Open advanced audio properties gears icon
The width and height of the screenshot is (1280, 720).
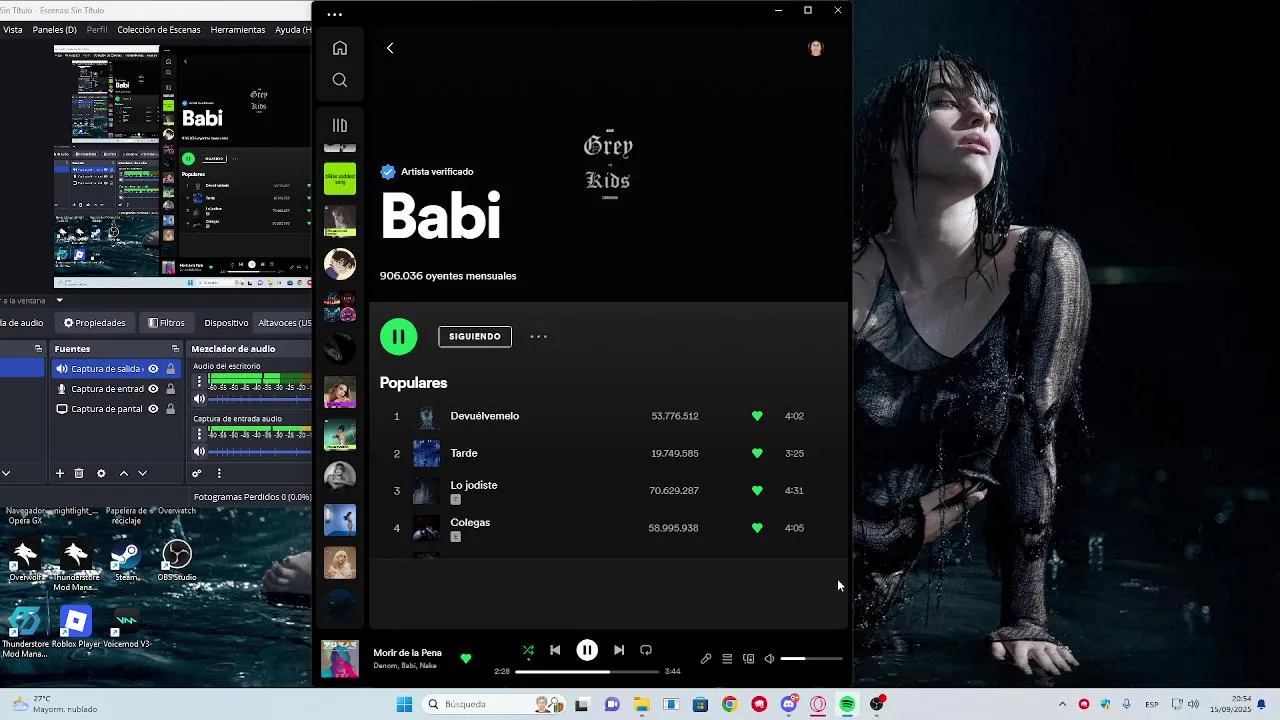point(197,473)
